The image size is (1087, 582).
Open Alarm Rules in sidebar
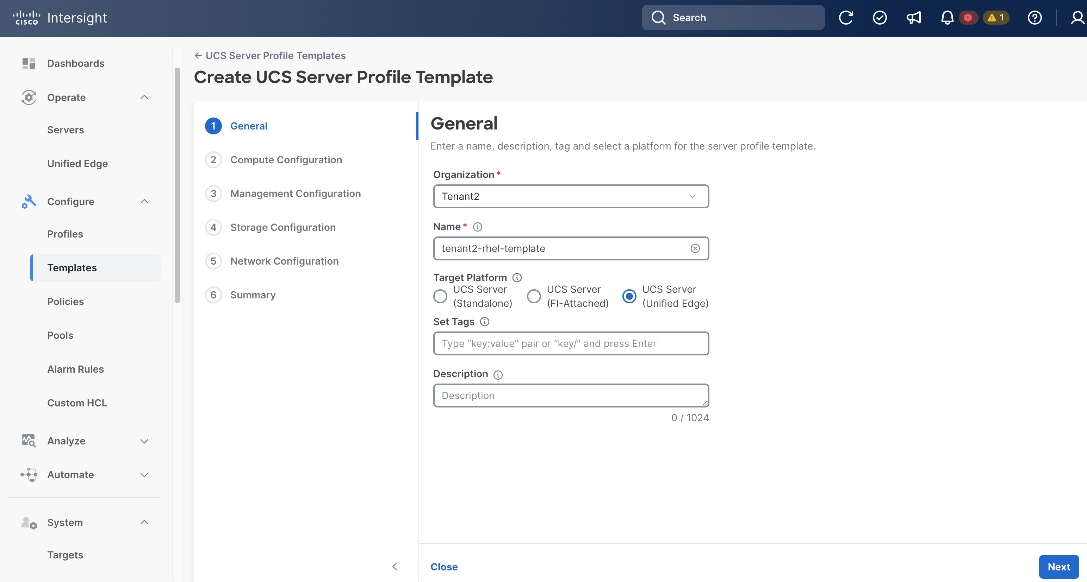76,369
